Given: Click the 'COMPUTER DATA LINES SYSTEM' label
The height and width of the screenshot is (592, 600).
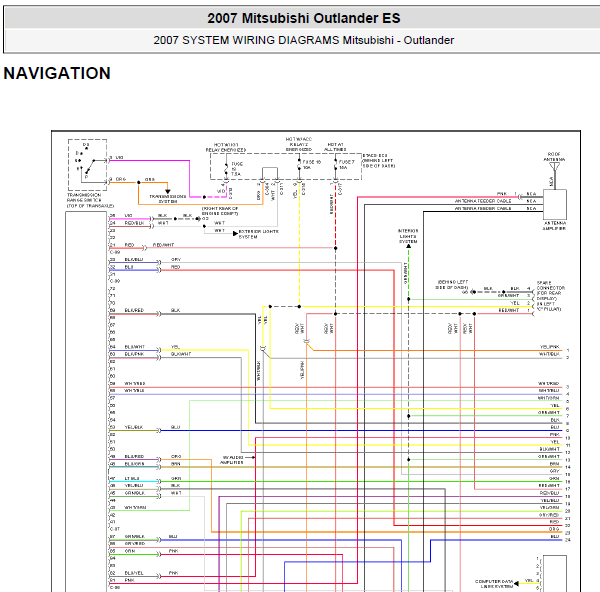Looking at the screenshot, I should coord(494,584).
